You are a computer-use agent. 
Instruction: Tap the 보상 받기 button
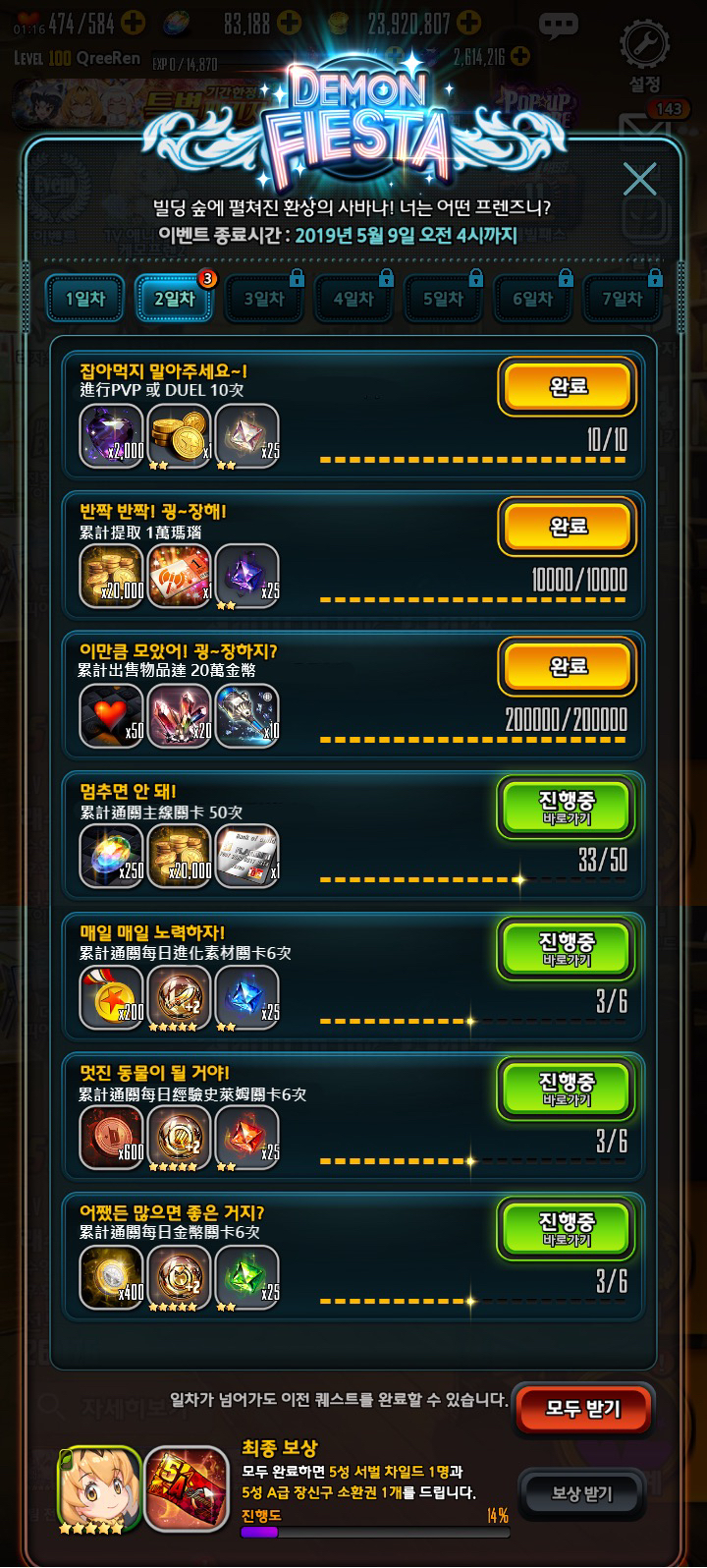[582, 1494]
